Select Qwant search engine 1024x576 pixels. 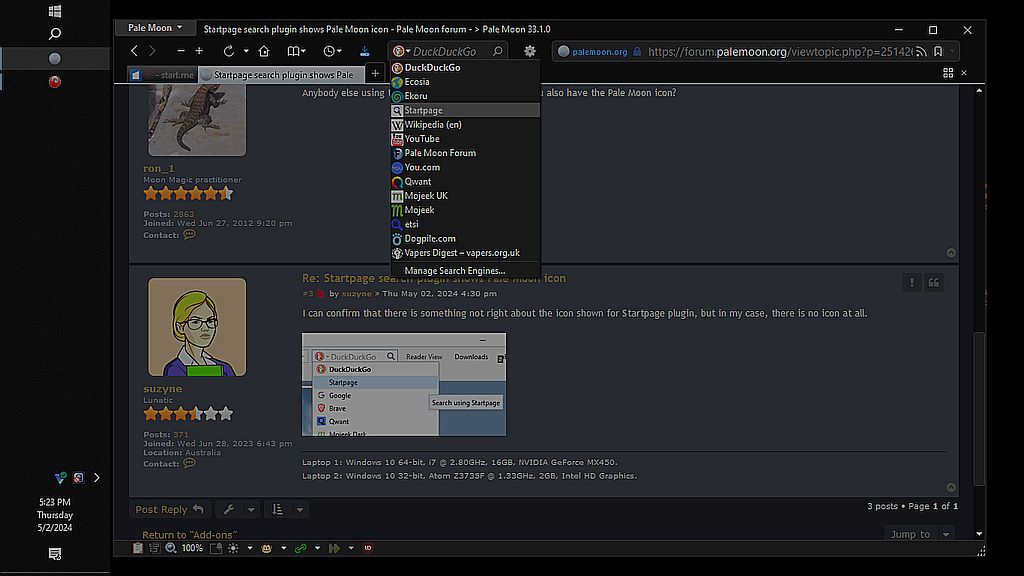coord(465,182)
